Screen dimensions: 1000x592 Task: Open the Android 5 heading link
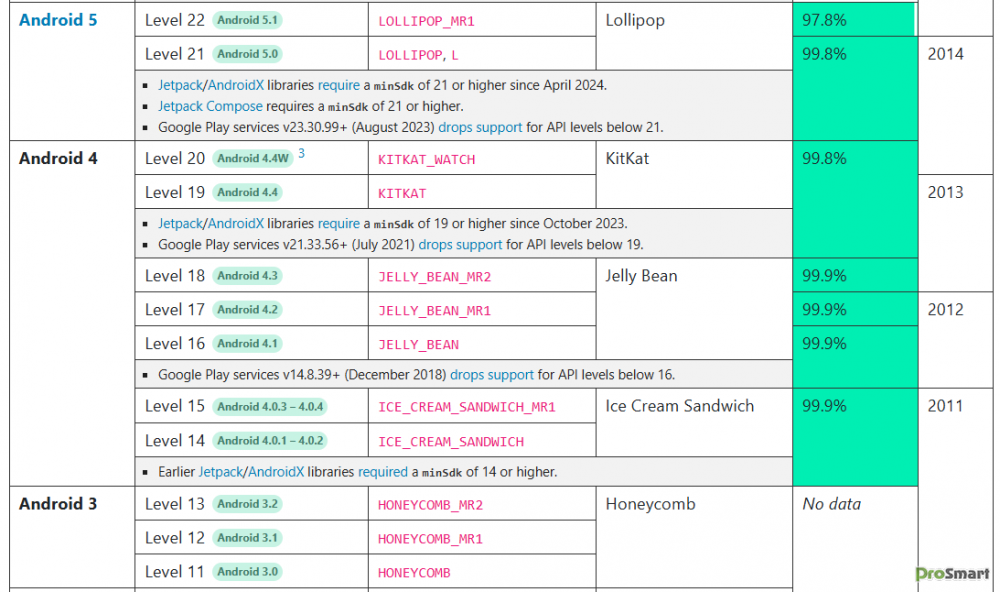(58, 20)
